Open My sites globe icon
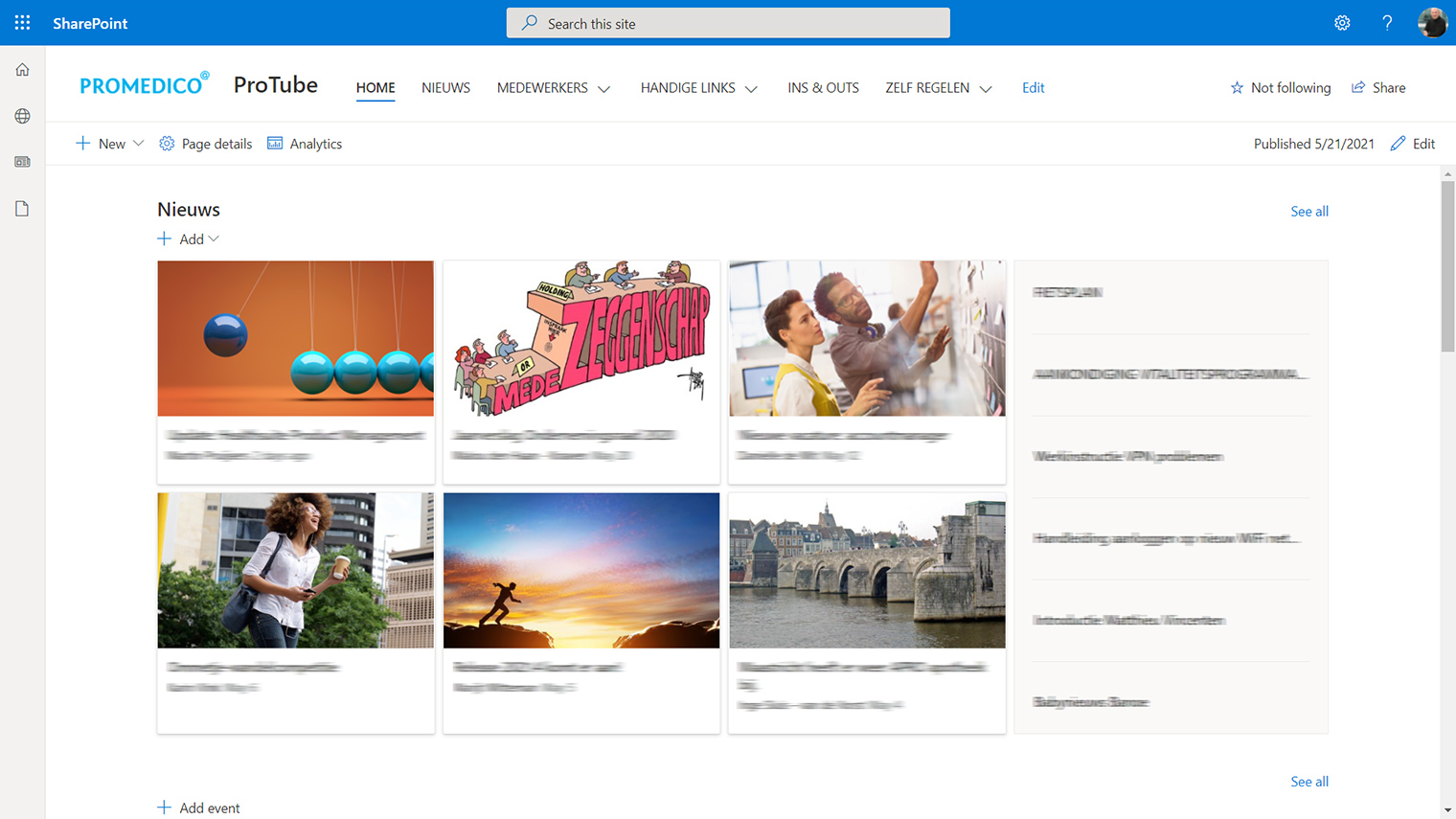The height and width of the screenshot is (819, 1456). point(22,116)
